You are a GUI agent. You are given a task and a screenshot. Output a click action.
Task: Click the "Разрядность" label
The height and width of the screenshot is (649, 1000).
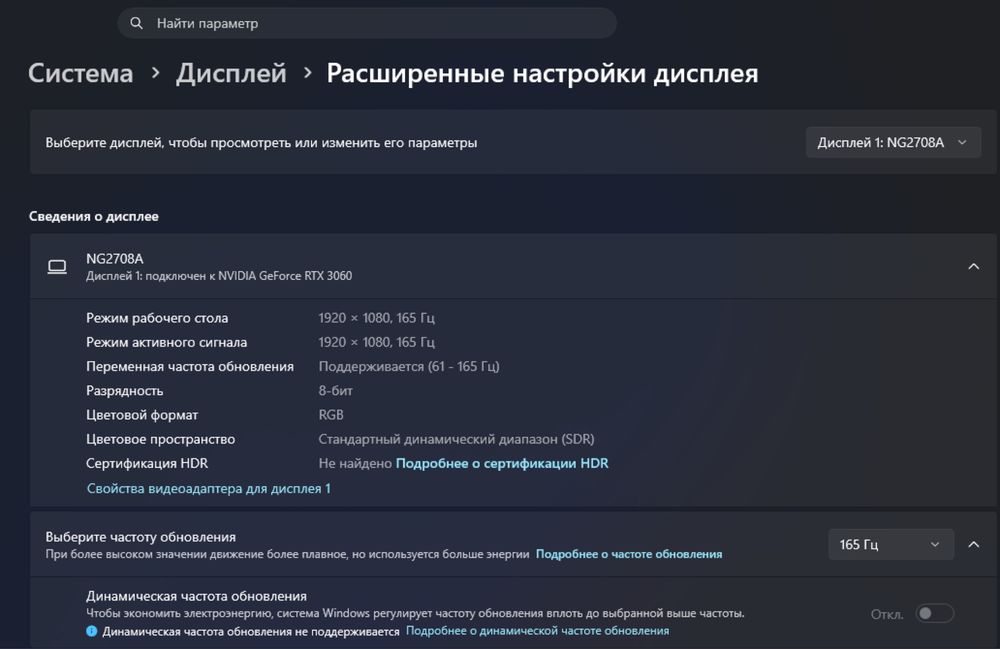(x=124, y=391)
